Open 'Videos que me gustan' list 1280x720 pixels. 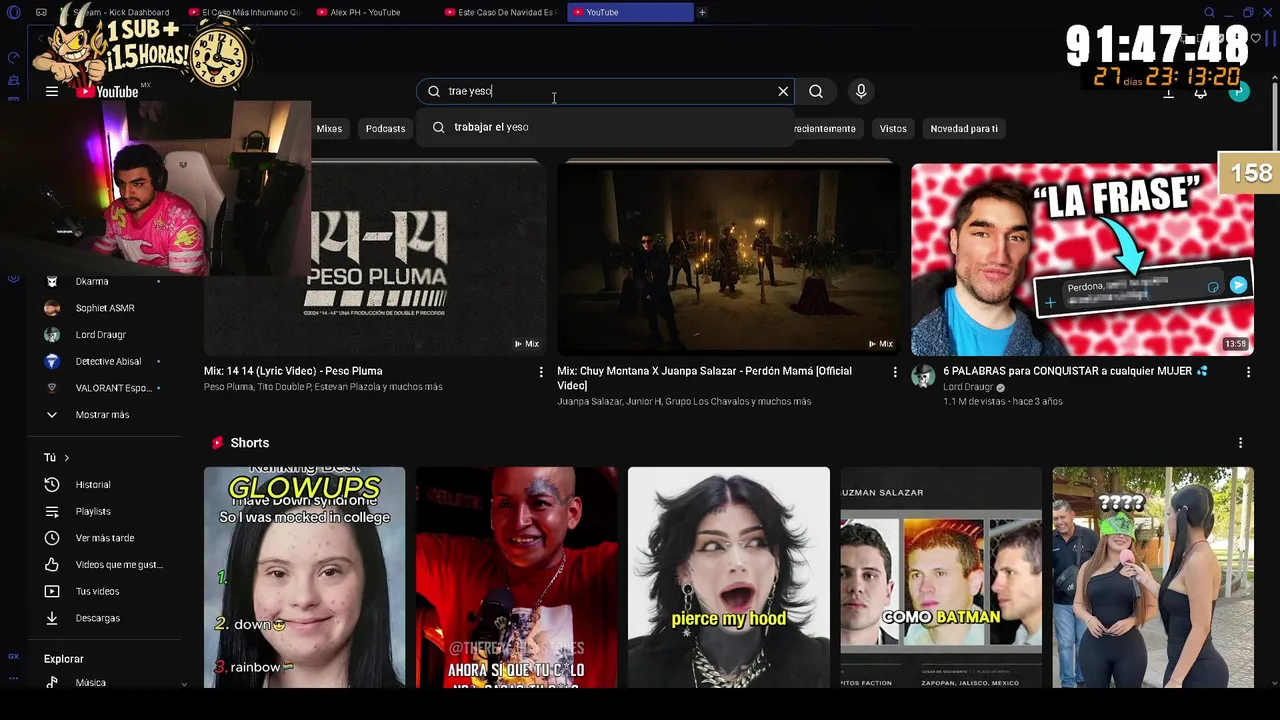point(105,565)
